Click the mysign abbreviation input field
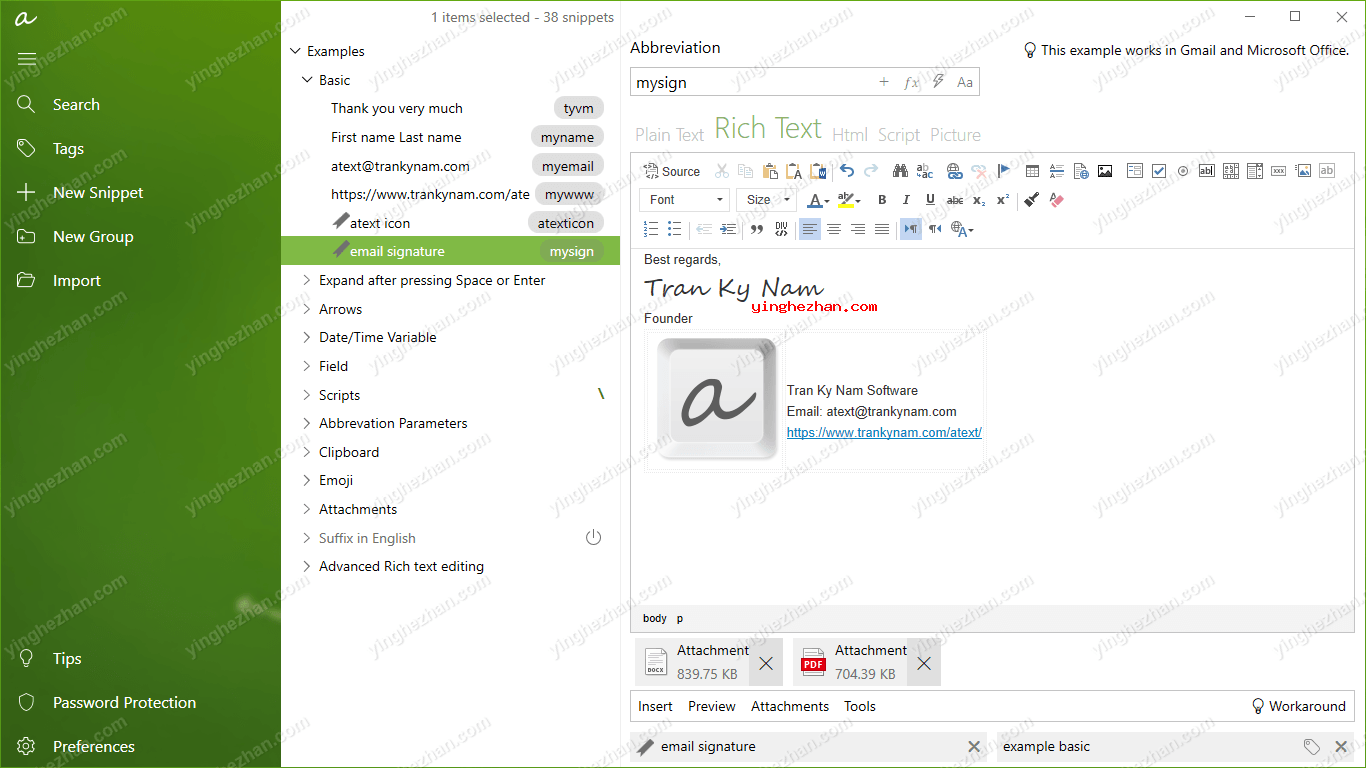The height and width of the screenshot is (768, 1366). [750, 82]
